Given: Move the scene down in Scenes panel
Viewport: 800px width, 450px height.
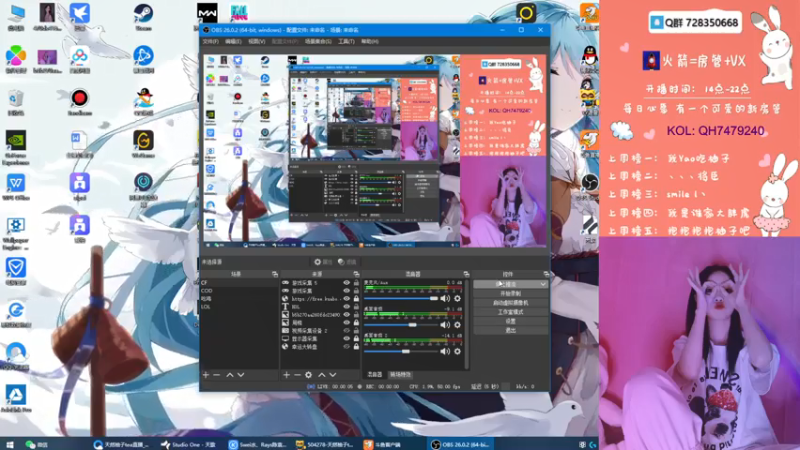Looking at the screenshot, I should click(241, 375).
